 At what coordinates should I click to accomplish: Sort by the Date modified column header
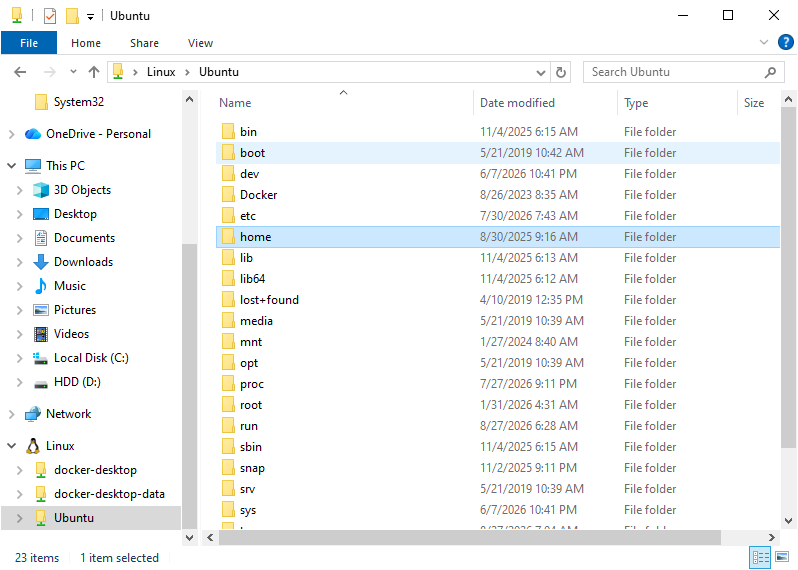pyautogui.click(x=517, y=103)
